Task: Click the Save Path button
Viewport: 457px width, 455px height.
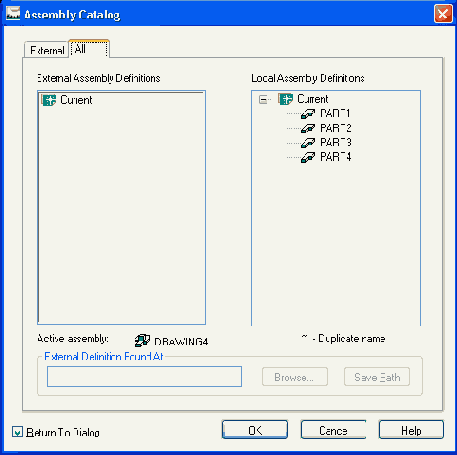Action: click(x=377, y=377)
